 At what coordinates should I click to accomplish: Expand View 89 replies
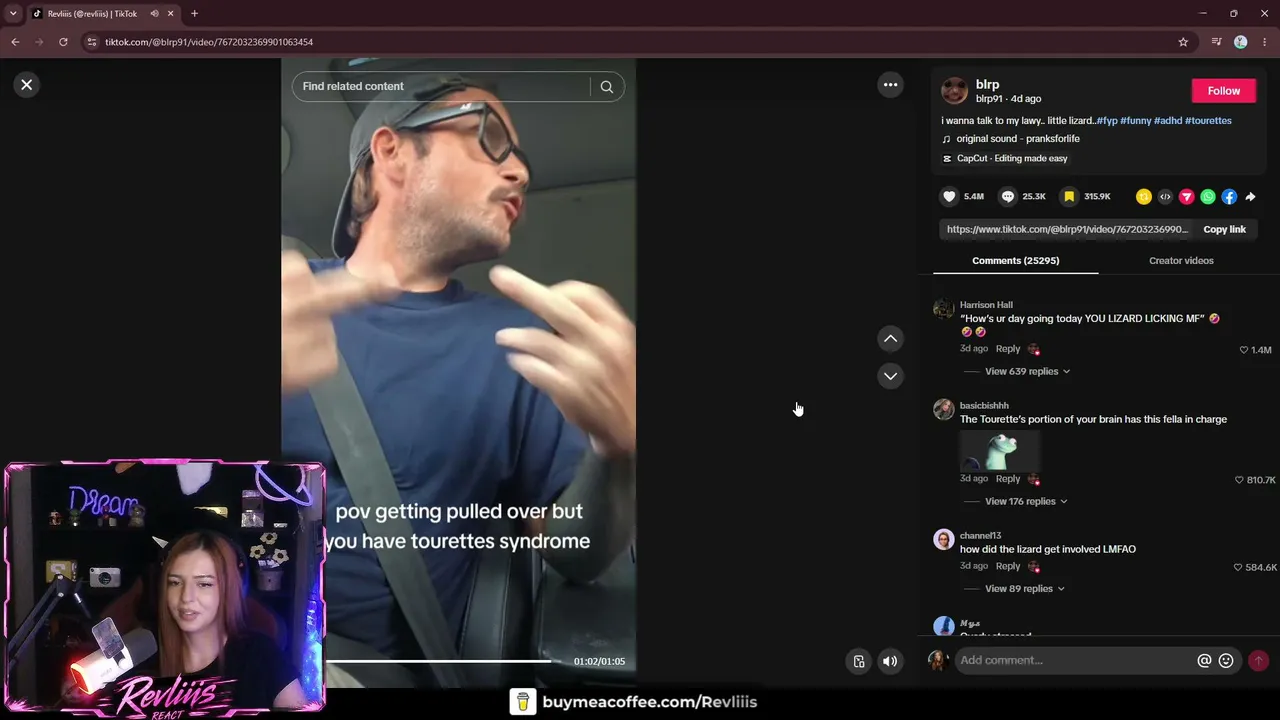1024,589
